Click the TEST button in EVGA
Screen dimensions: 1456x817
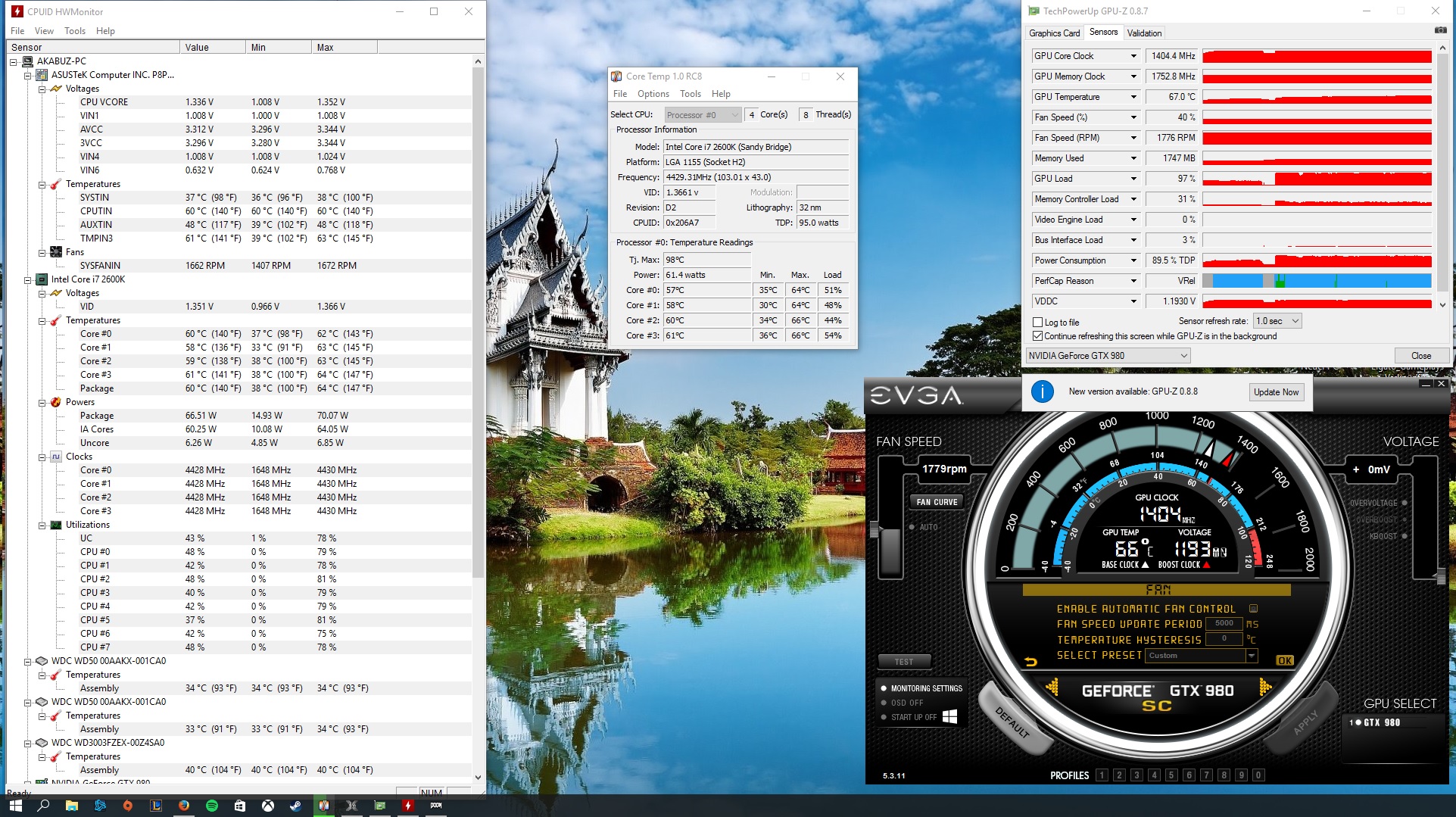904,662
